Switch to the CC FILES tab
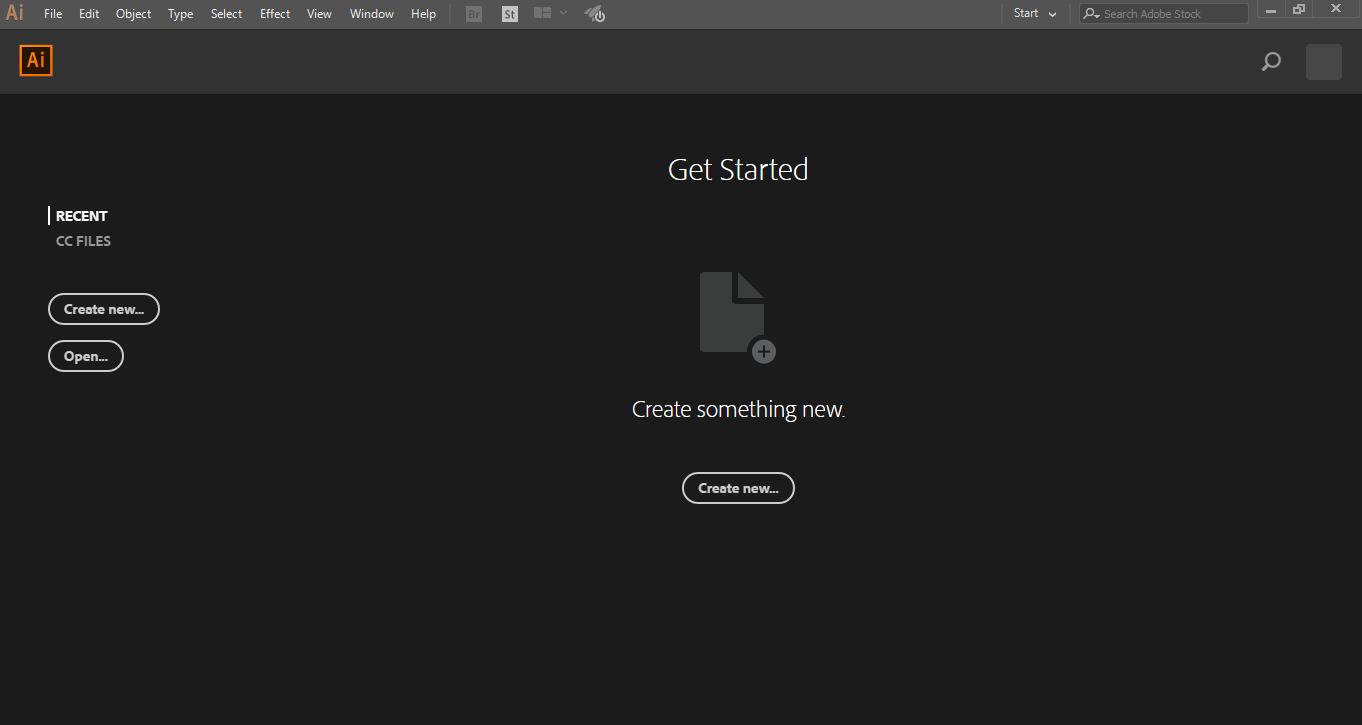1362x725 pixels. pyautogui.click(x=83, y=240)
